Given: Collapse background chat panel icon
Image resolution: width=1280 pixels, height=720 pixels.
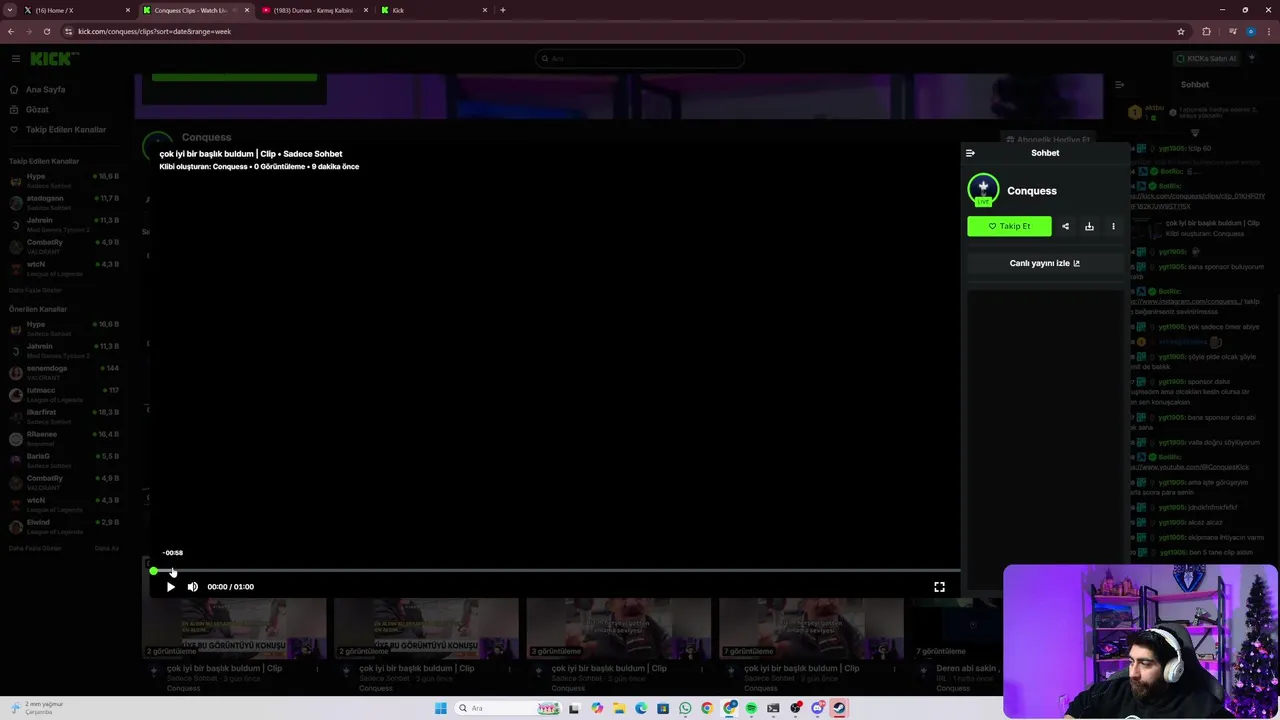Looking at the screenshot, I should pos(1119,85).
